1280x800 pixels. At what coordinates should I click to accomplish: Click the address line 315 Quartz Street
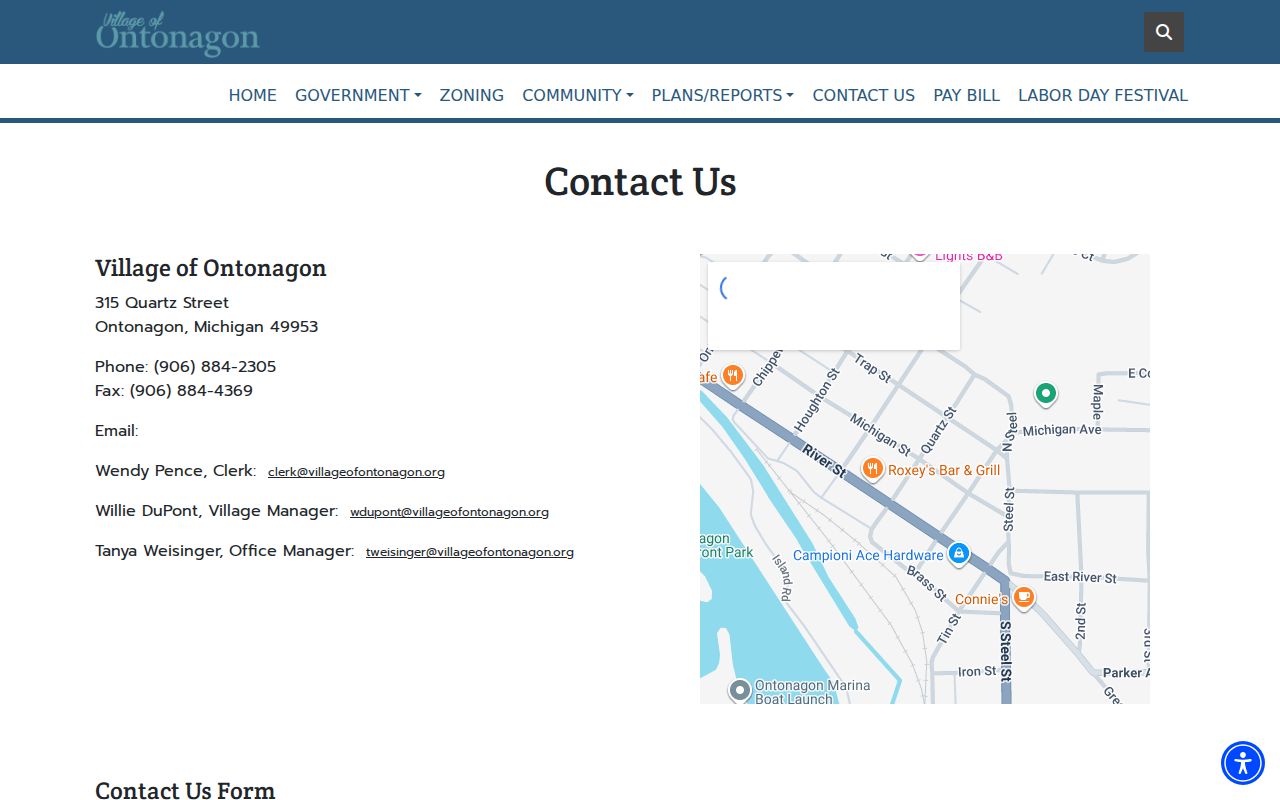[162, 303]
